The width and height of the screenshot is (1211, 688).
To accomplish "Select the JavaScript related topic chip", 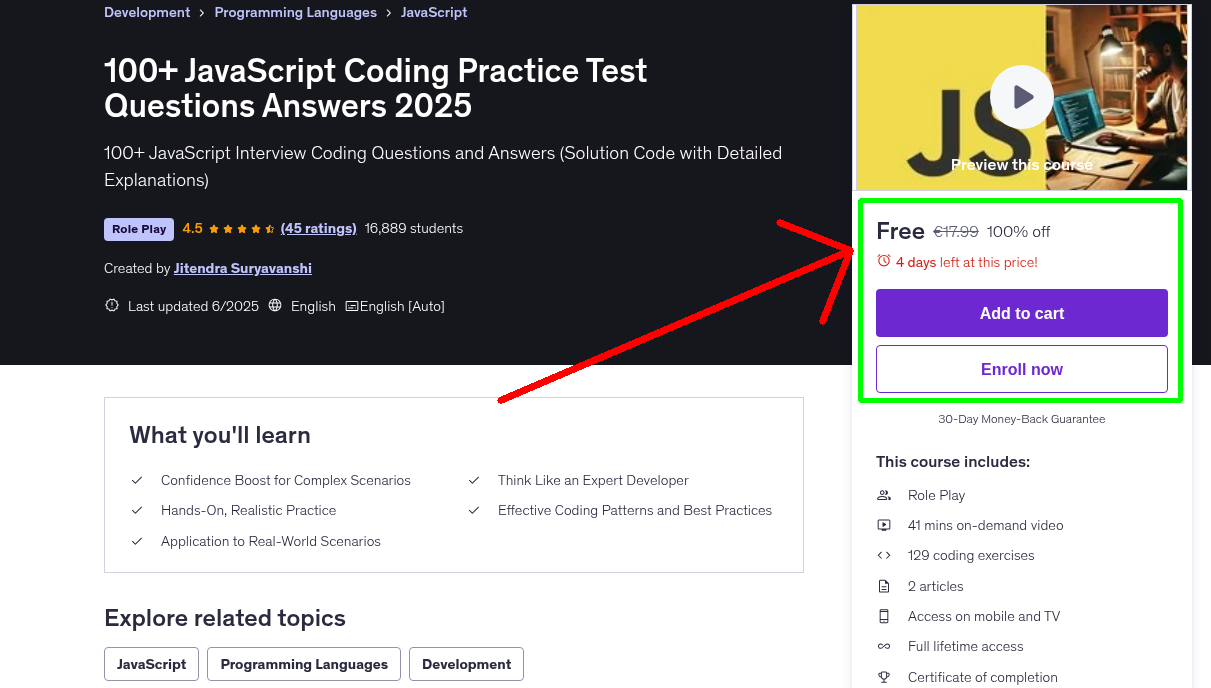I will tap(151, 664).
